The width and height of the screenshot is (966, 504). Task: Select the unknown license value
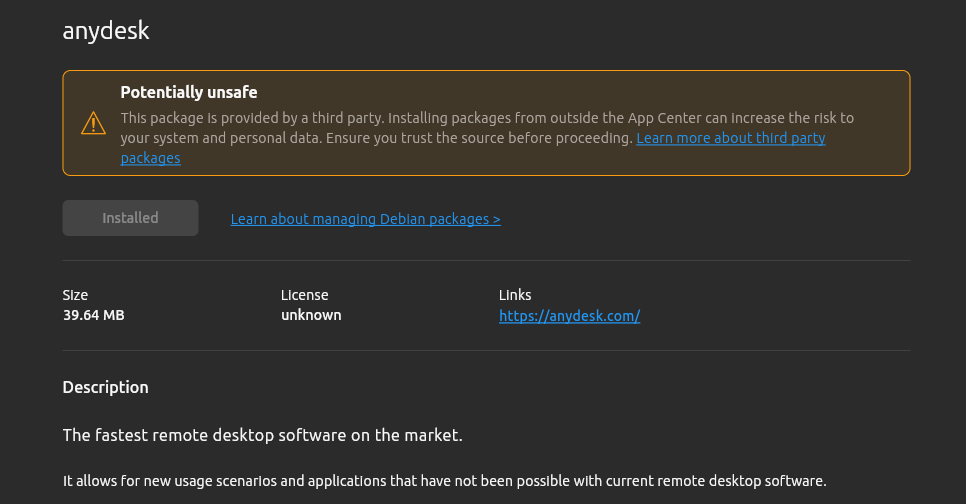(311, 315)
